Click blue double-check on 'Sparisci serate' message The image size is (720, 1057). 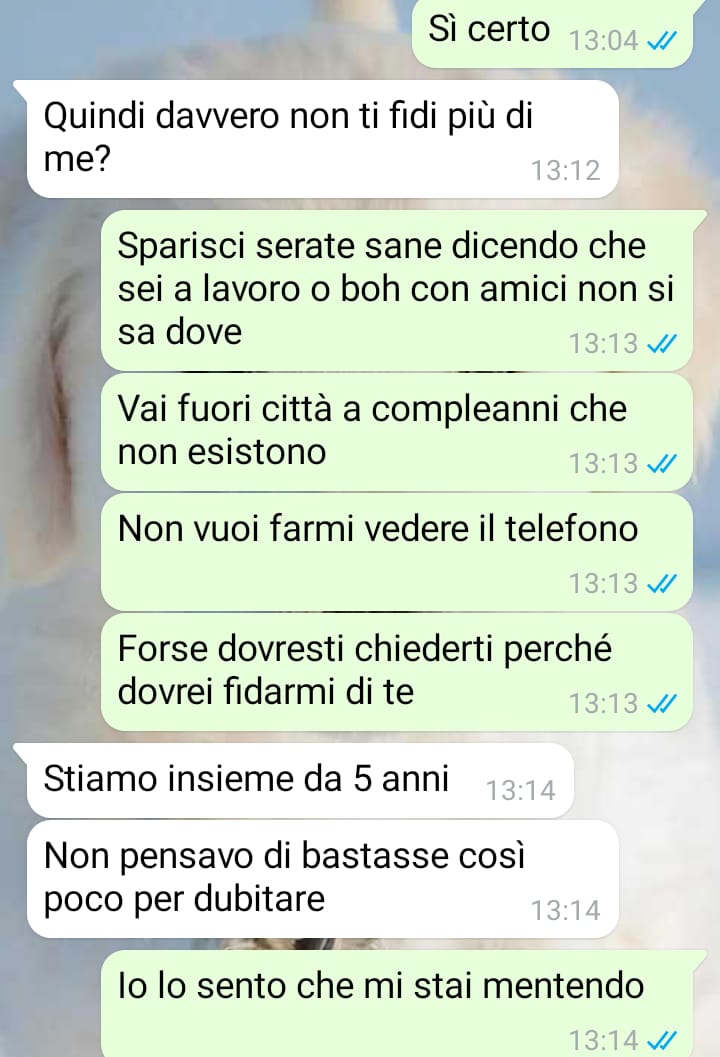click(x=661, y=344)
